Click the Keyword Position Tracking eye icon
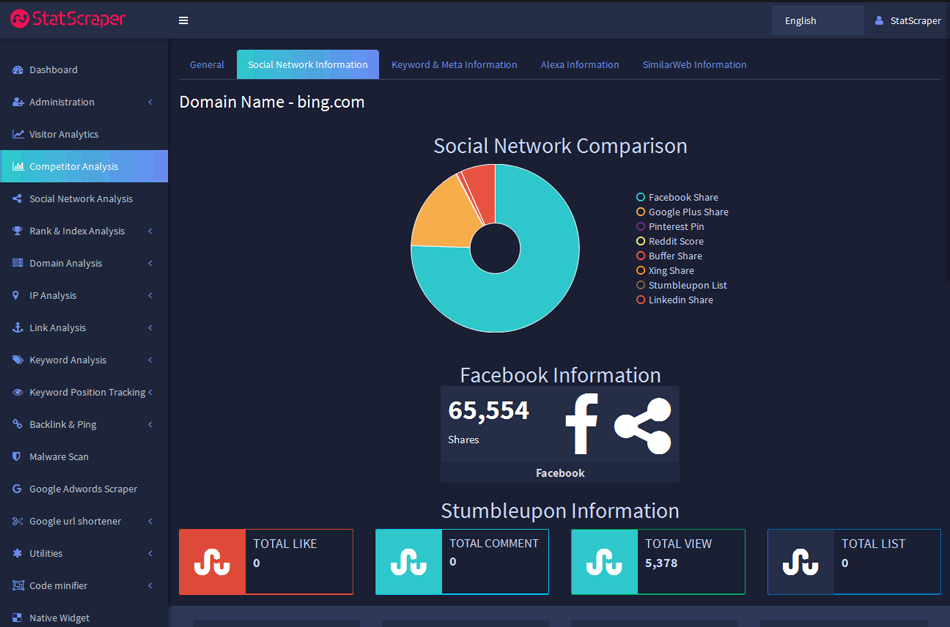This screenshot has width=950, height=627. (18, 392)
